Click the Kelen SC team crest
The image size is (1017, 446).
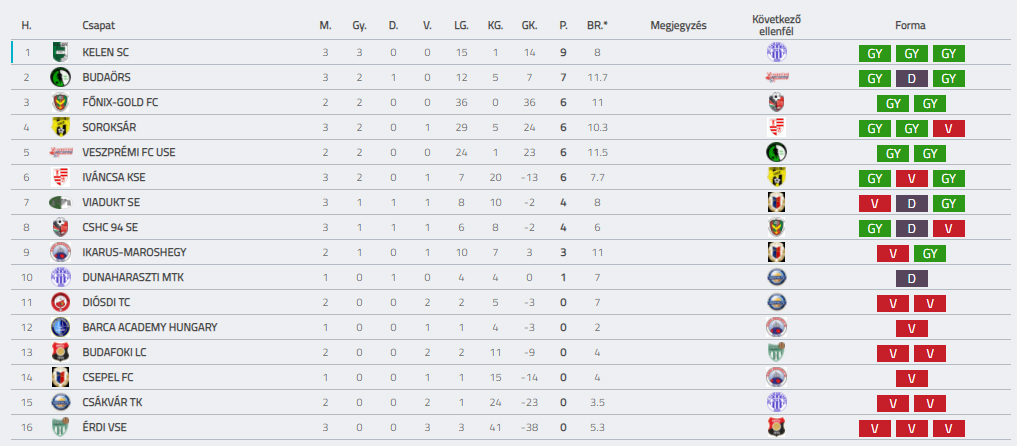(x=60, y=52)
